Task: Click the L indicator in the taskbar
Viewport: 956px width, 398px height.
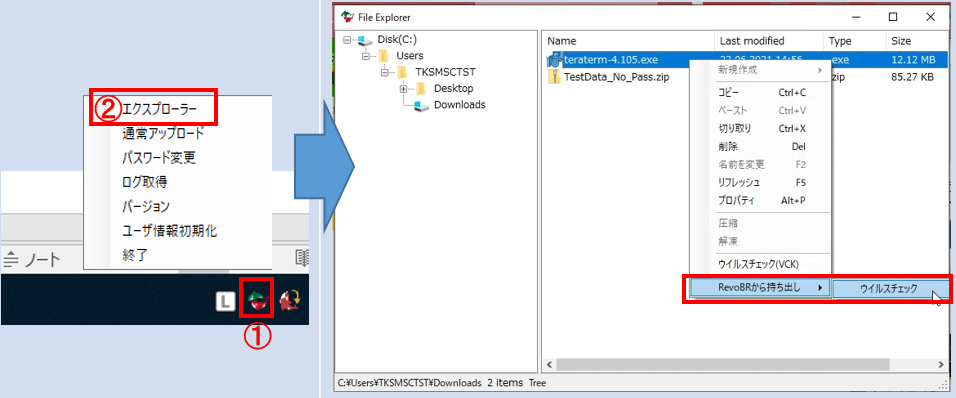Action: (x=226, y=300)
